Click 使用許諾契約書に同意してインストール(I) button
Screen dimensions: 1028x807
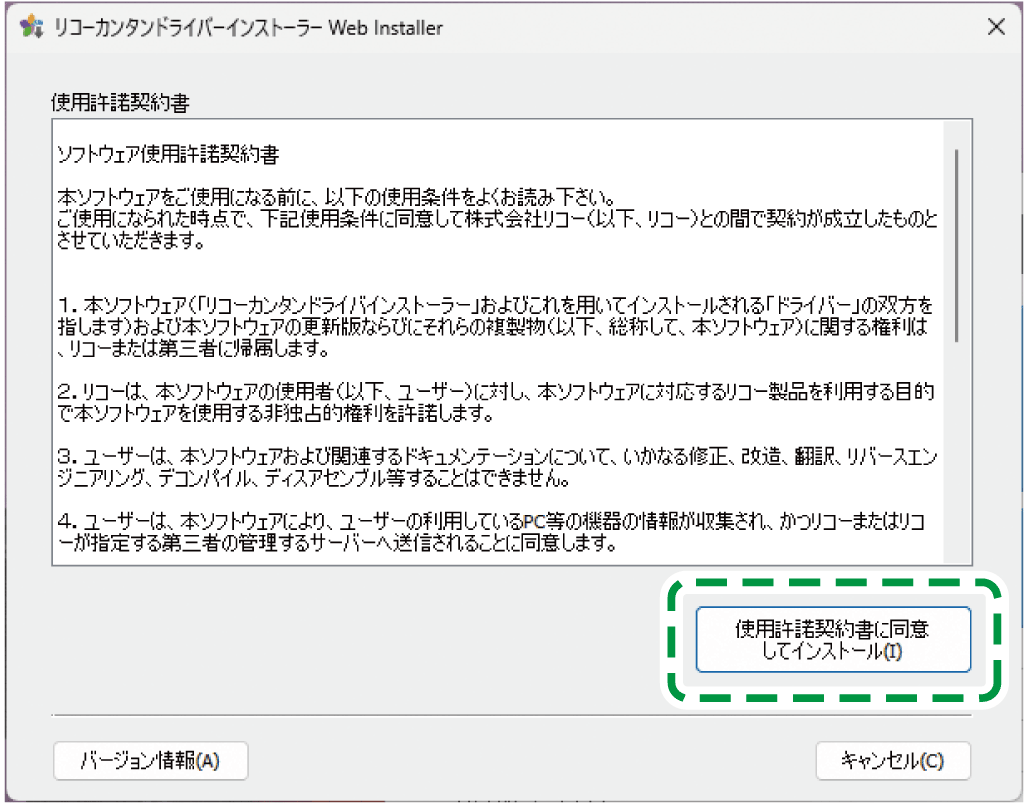point(832,639)
